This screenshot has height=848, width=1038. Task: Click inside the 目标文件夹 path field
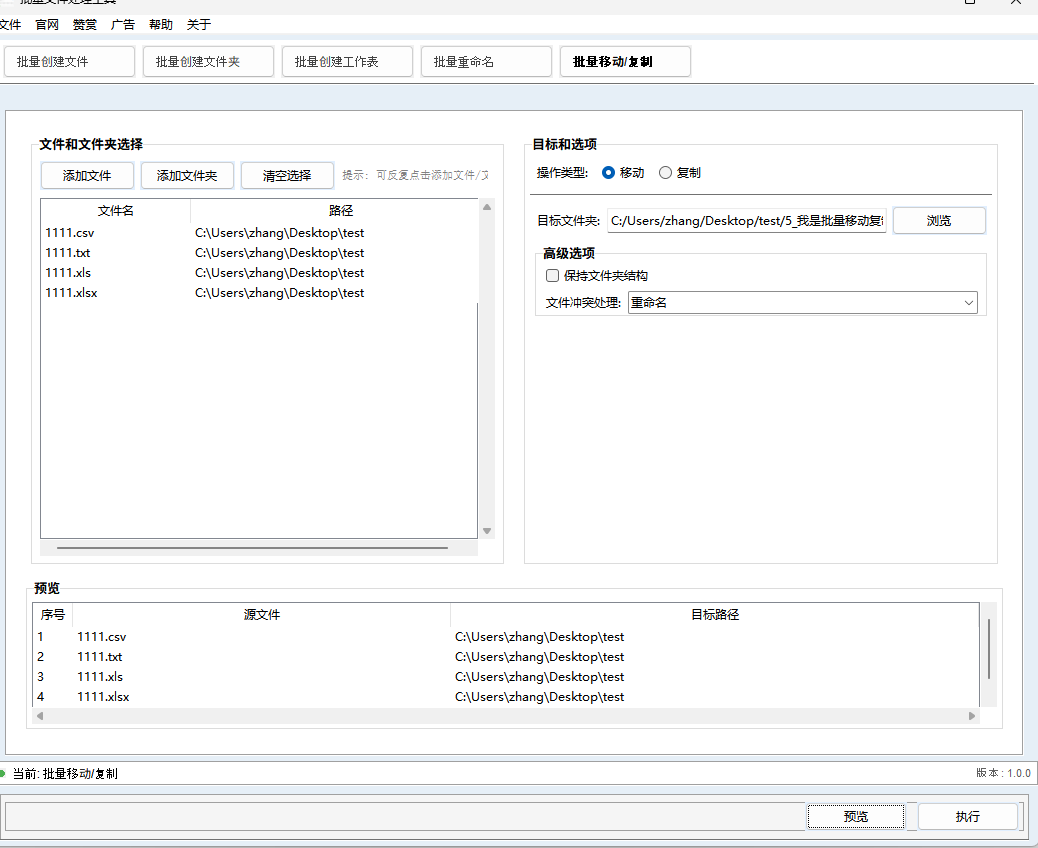coord(745,220)
